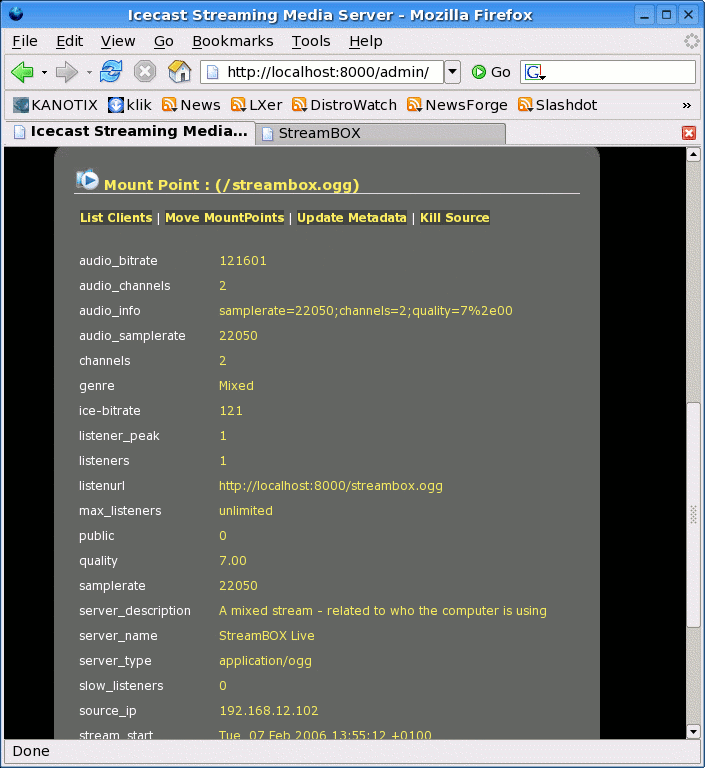Open the Google search engine icon
This screenshot has height=768, width=705.
[535, 72]
